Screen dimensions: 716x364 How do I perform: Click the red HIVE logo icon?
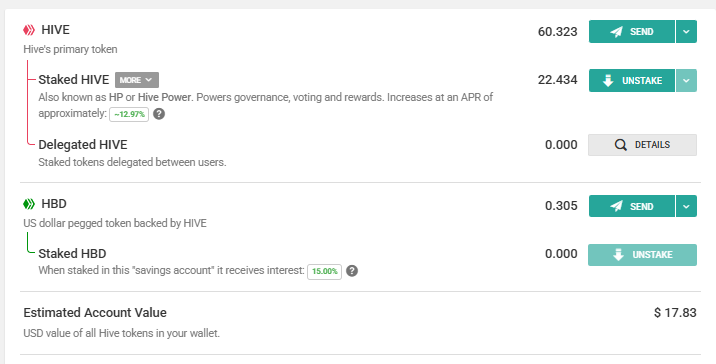(29, 30)
